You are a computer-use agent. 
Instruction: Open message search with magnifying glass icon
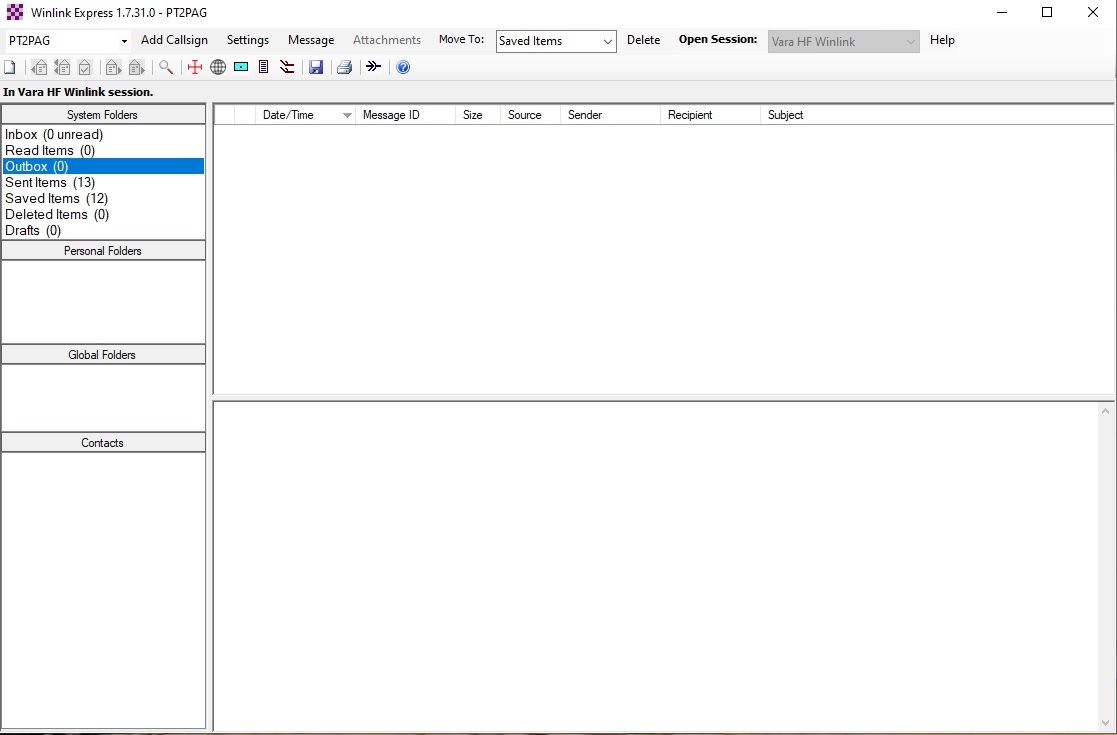[166, 68]
